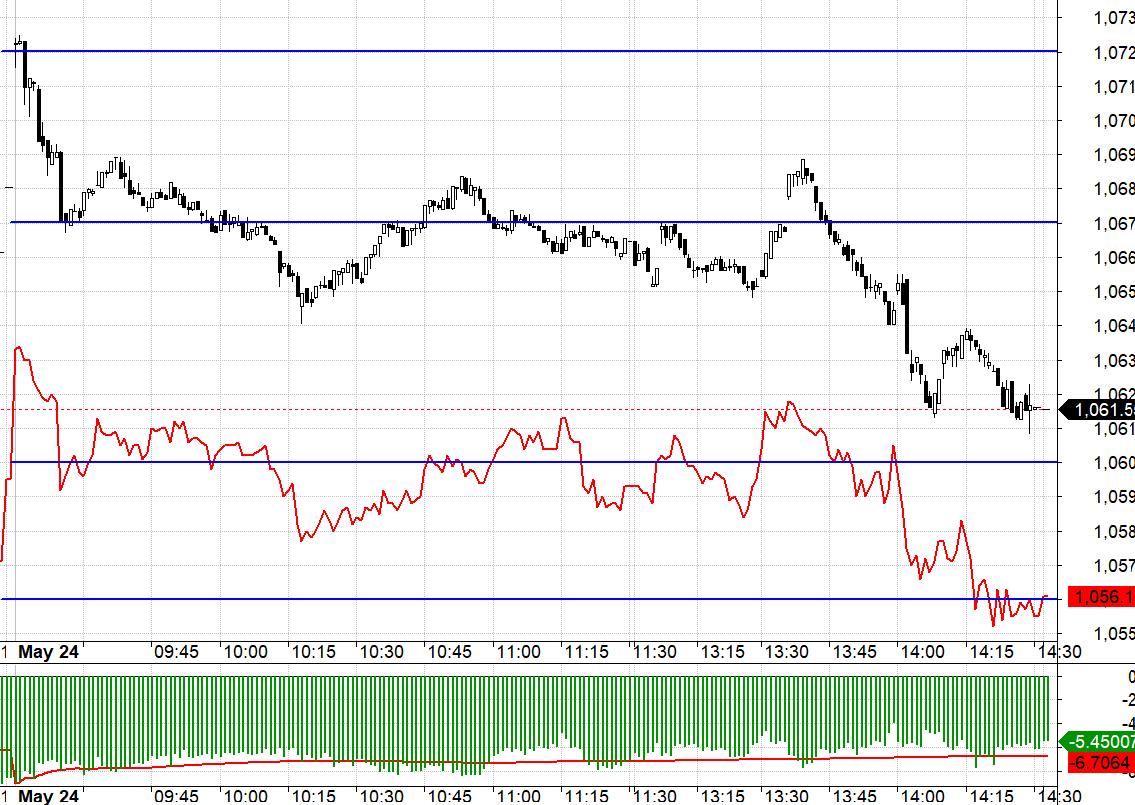
Task: Click the red 1,056.1 price label
Action: pyautogui.click(x=1101, y=597)
